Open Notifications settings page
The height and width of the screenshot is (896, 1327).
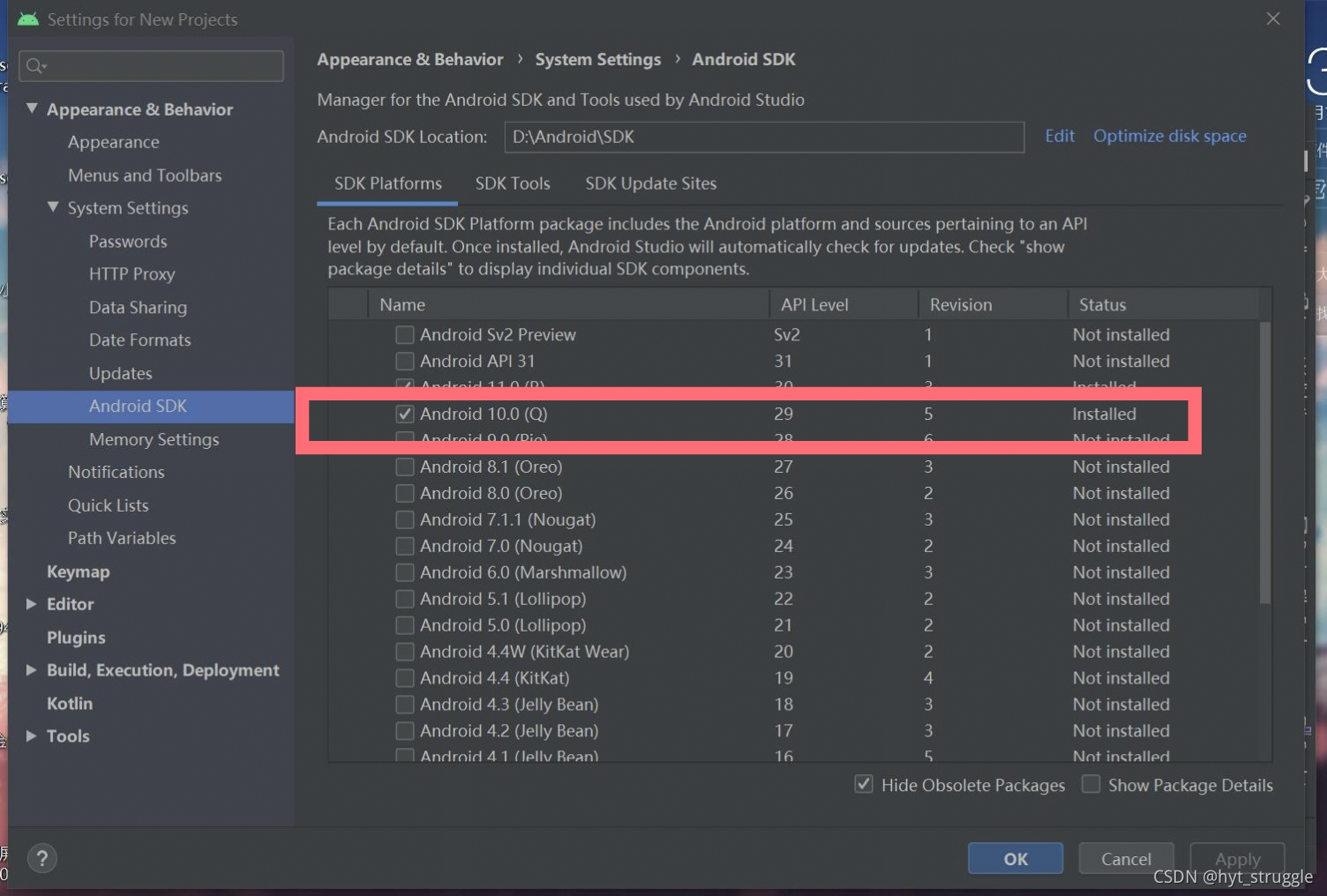tap(116, 472)
